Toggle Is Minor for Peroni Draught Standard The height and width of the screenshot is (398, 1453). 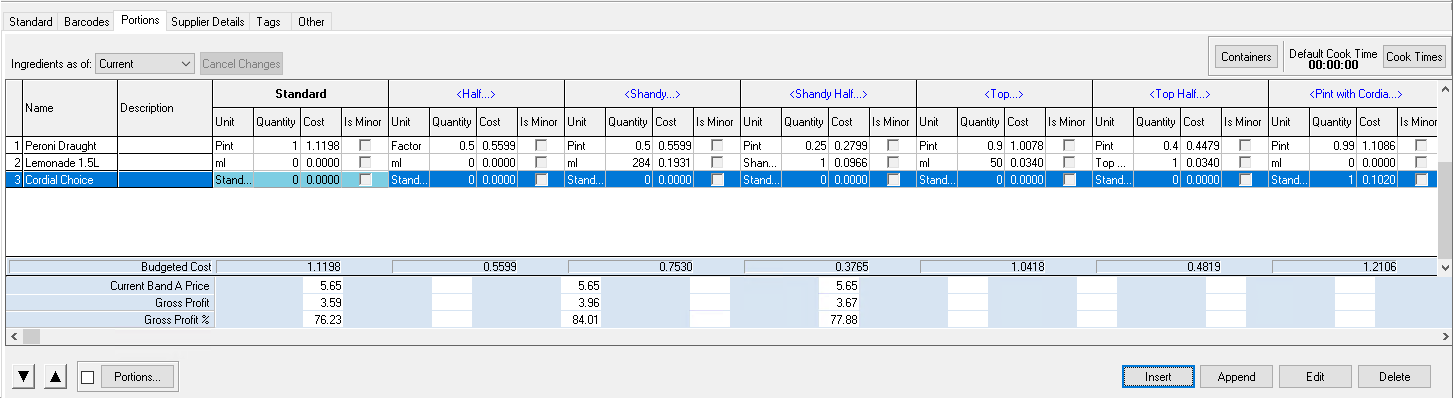pyautogui.click(x=365, y=145)
